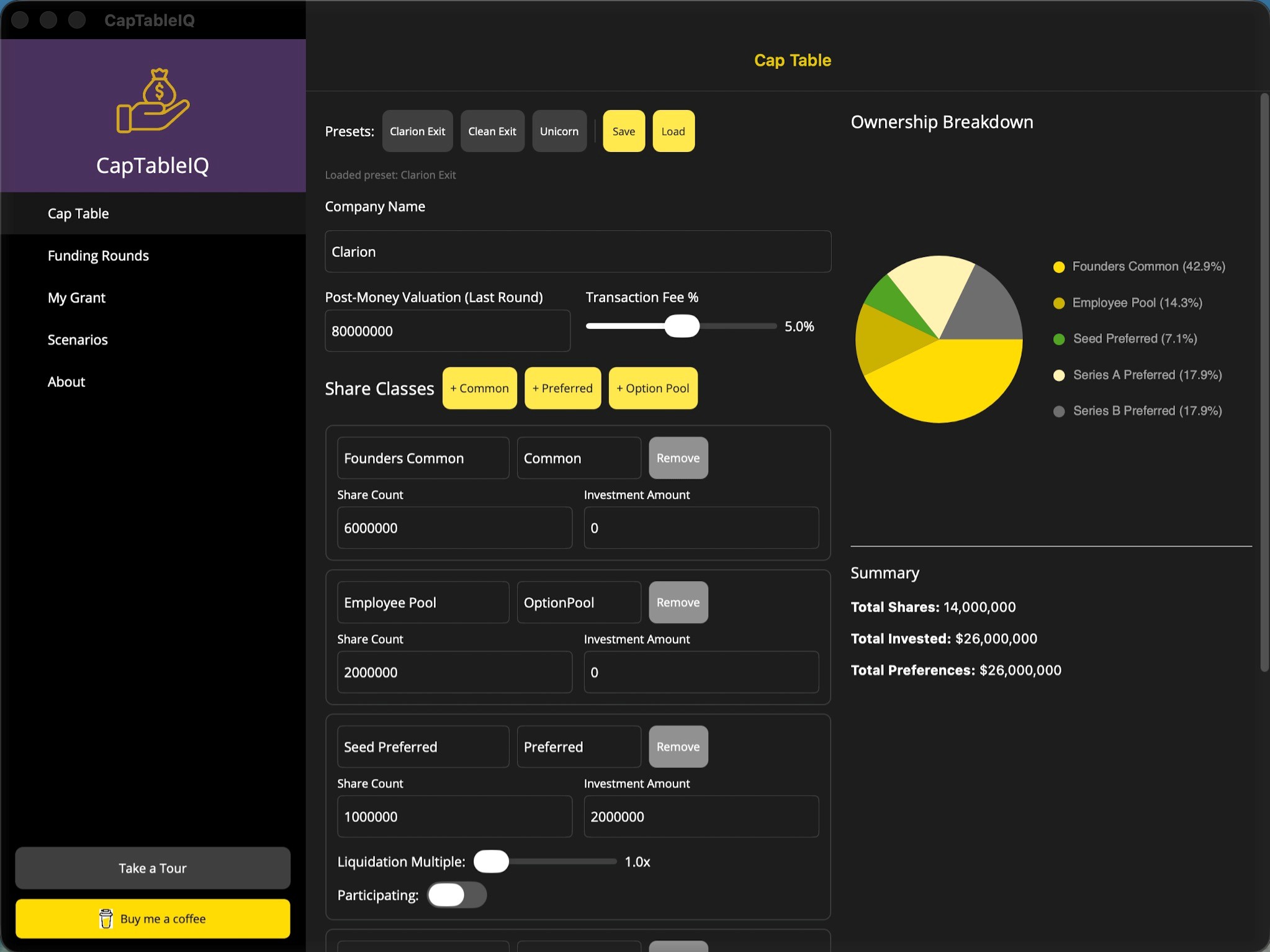Load the Unicorn preset
Image resolution: width=1270 pixels, height=952 pixels.
pos(559,131)
